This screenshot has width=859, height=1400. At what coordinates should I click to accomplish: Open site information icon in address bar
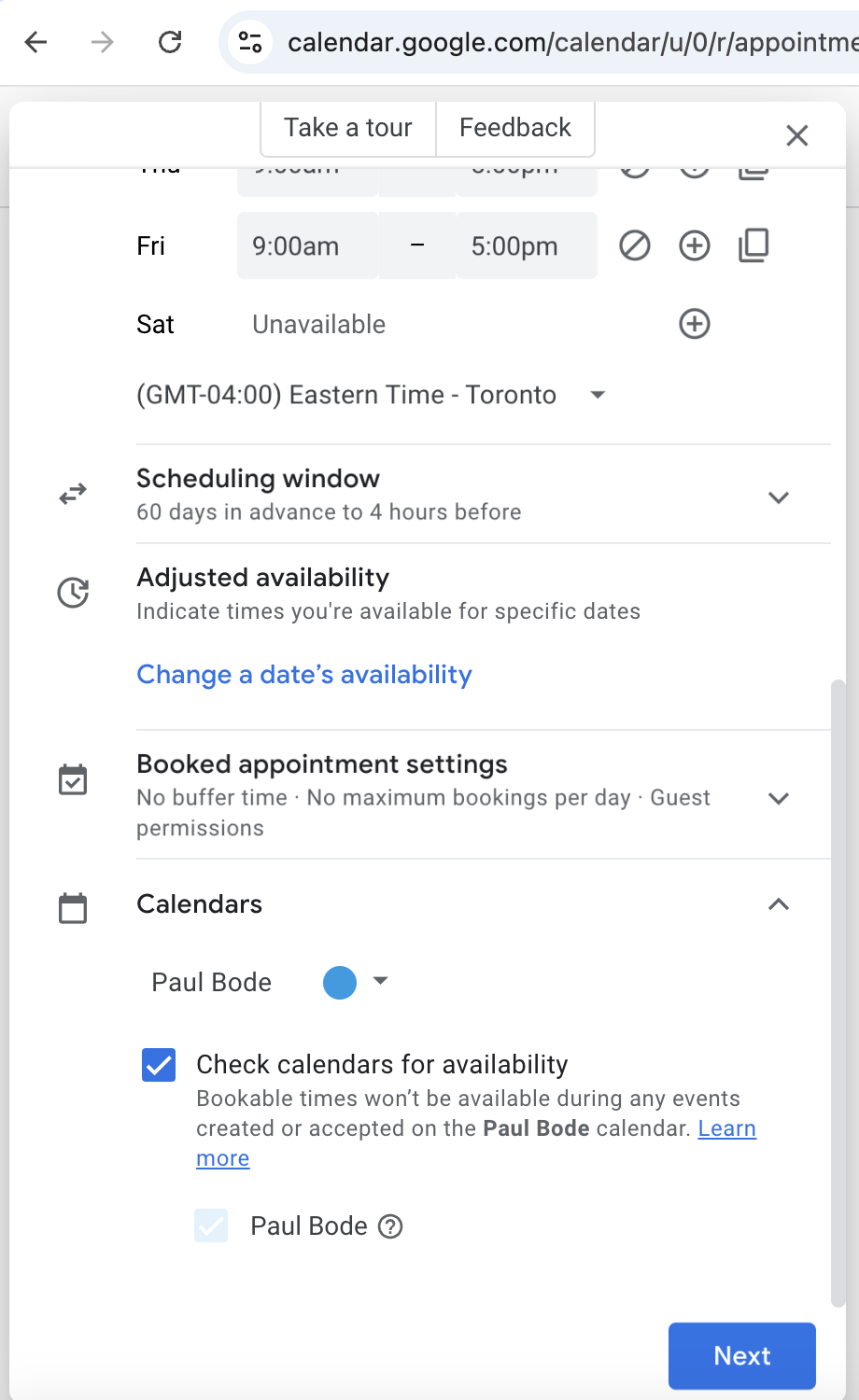[x=250, y=42]
